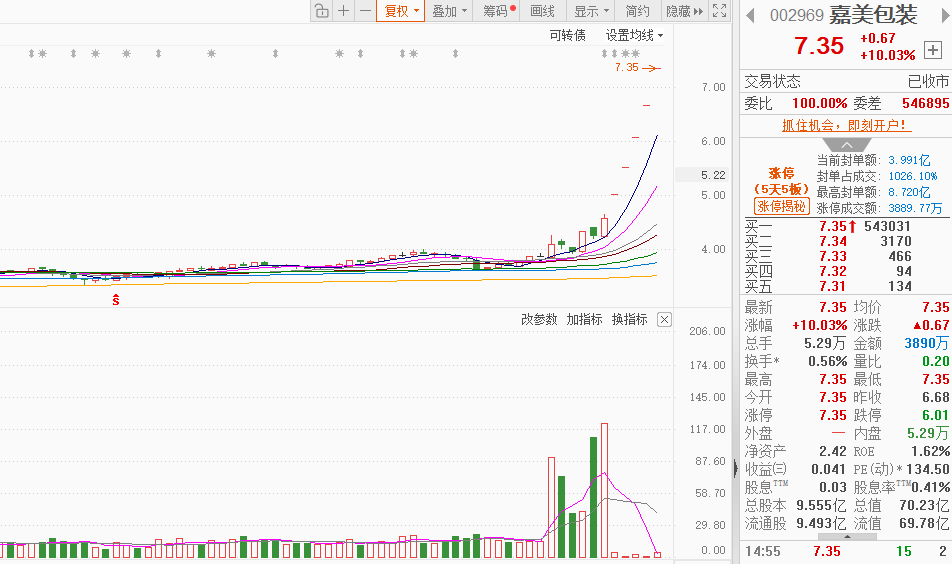Click the stock name 嘉美包装

(873, 15)
